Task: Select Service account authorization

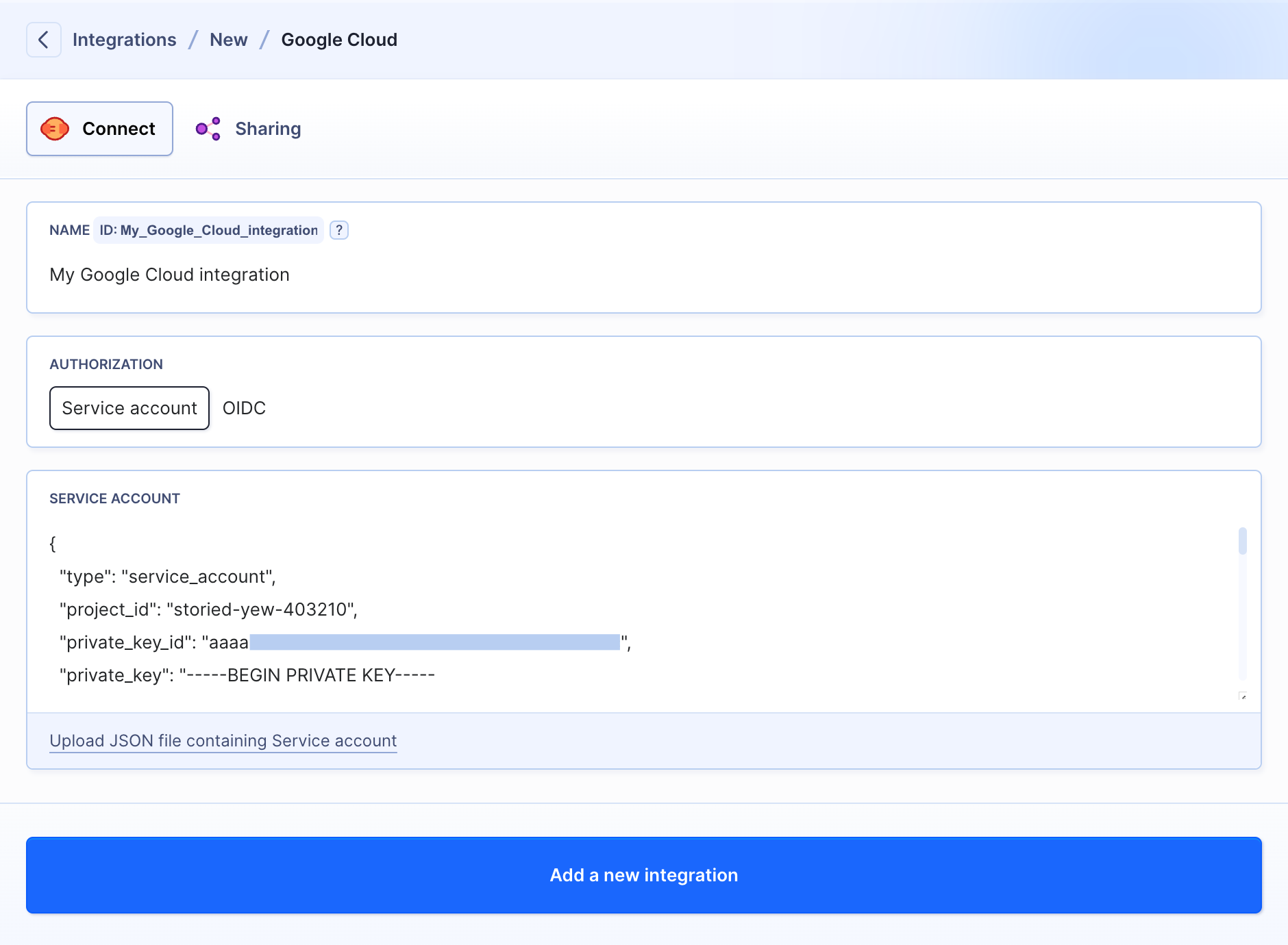Action: pyautogui.click(x=129, y=408)
